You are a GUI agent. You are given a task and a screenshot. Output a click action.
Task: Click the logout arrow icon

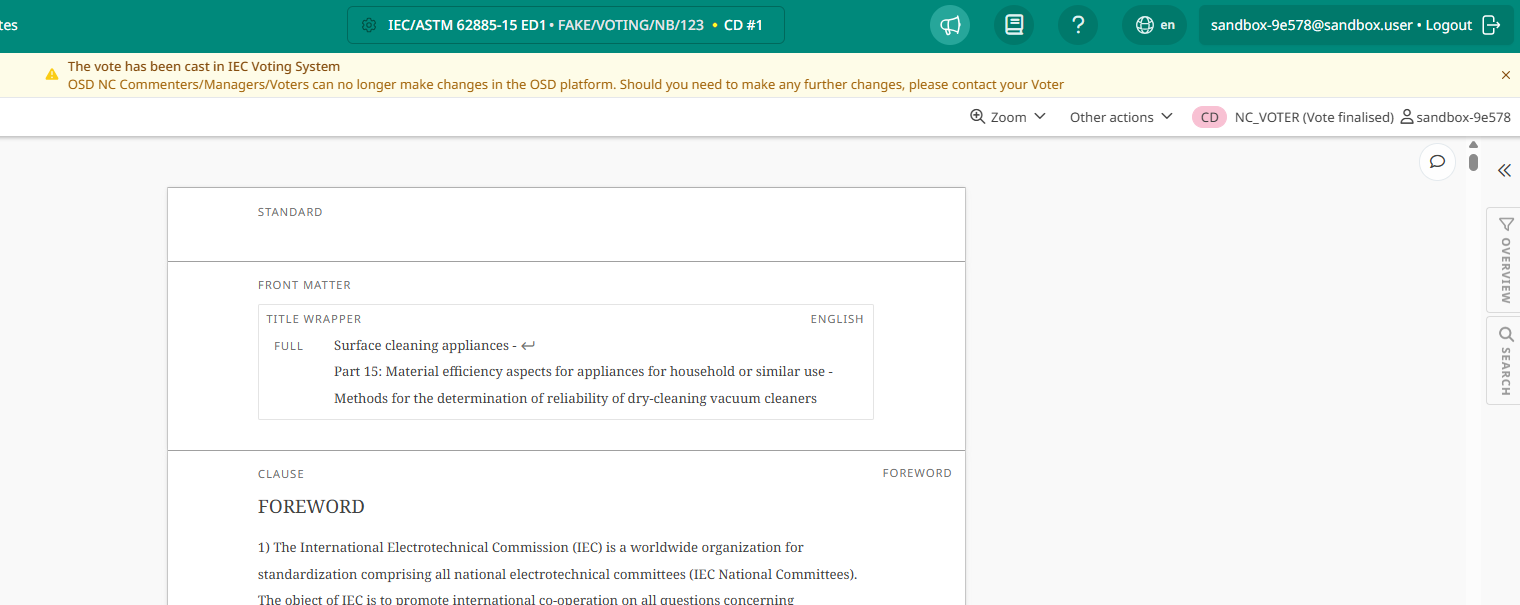[1491, 25]
